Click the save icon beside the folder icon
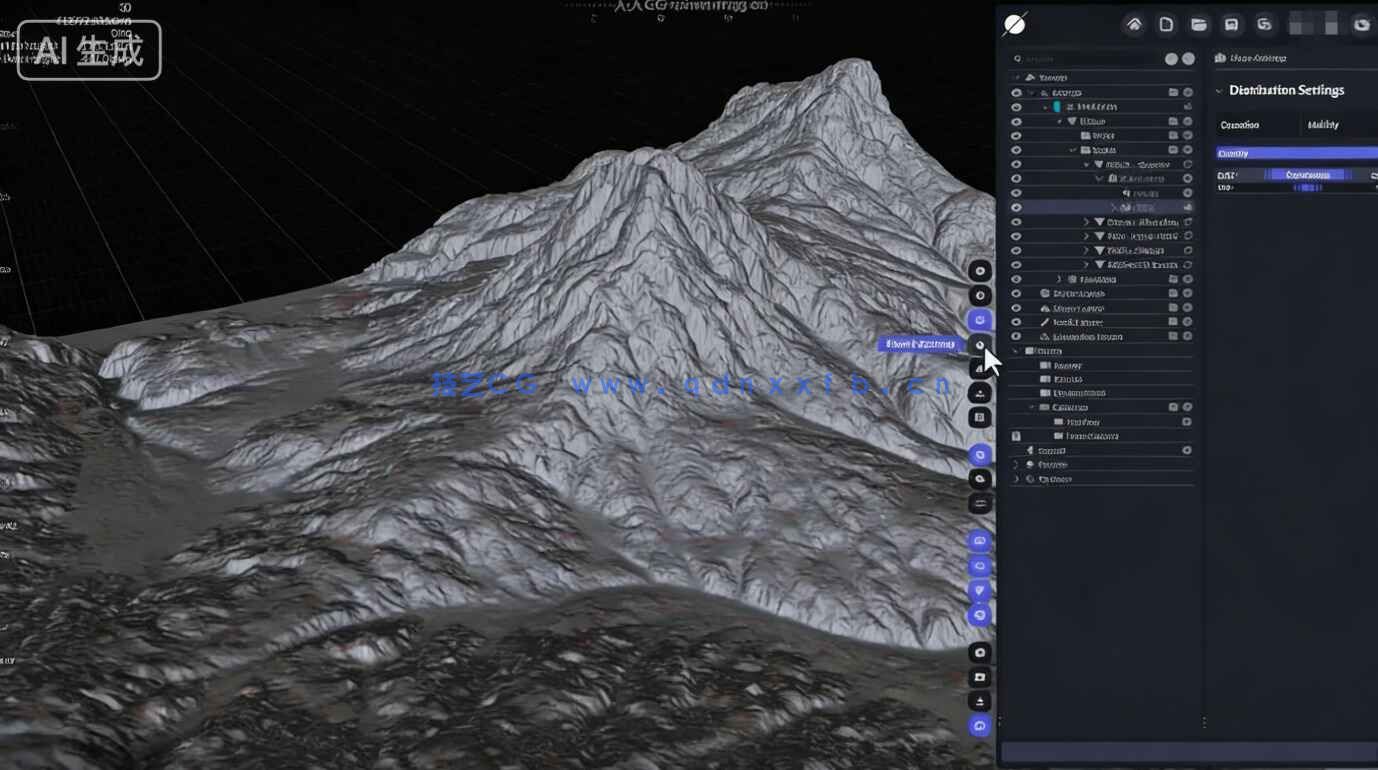Image resolution: width=1378 pixels, height=770 pixels. 1232,25
